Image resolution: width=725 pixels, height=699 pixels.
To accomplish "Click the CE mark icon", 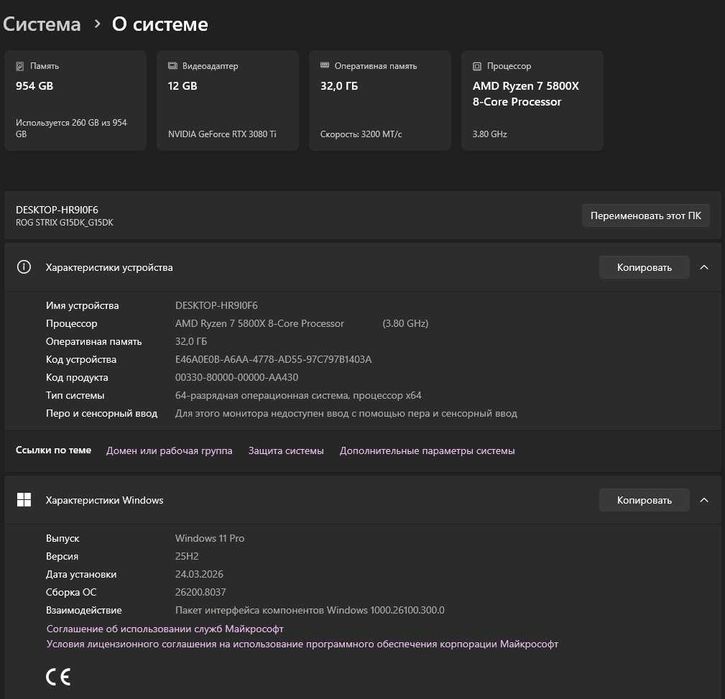I will 58,676.
